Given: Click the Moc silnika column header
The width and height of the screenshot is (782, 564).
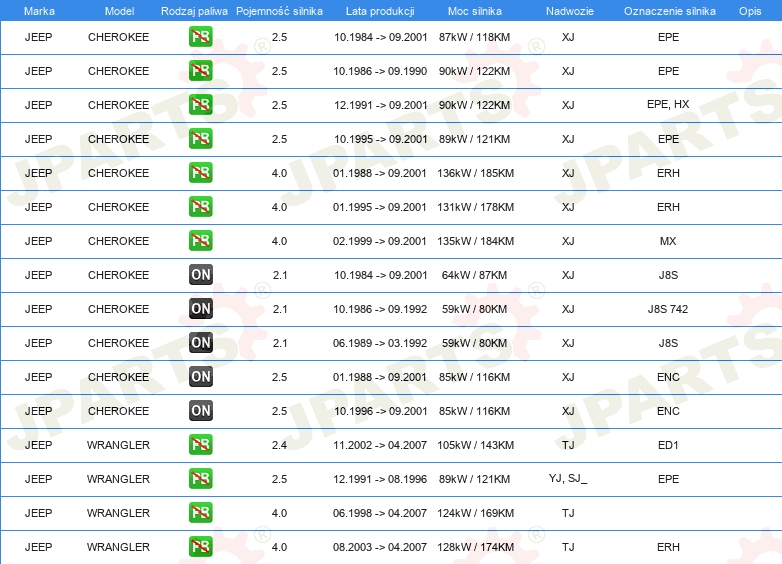Looking at the screenshot, I should coord(474,11).
